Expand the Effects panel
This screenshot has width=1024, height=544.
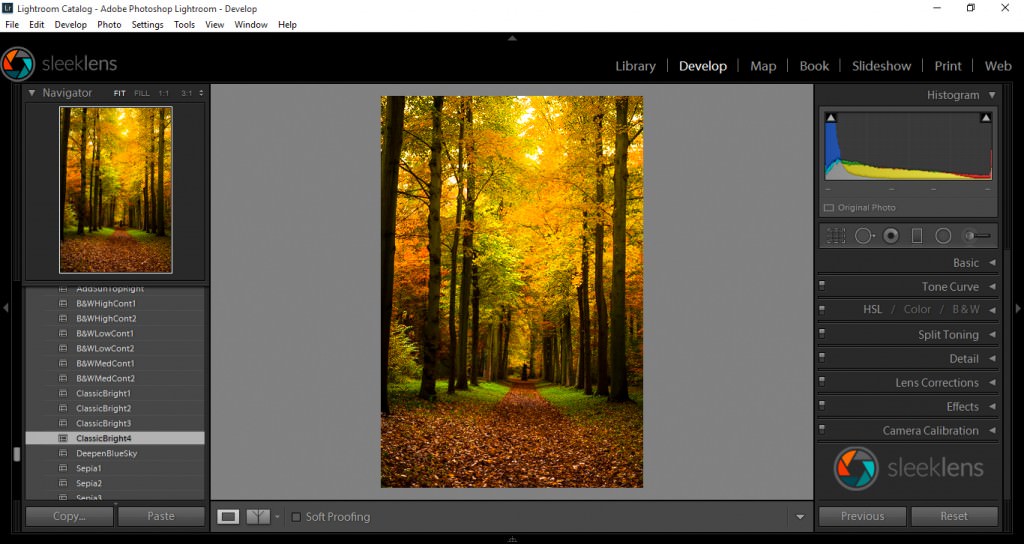click(992, 406)
